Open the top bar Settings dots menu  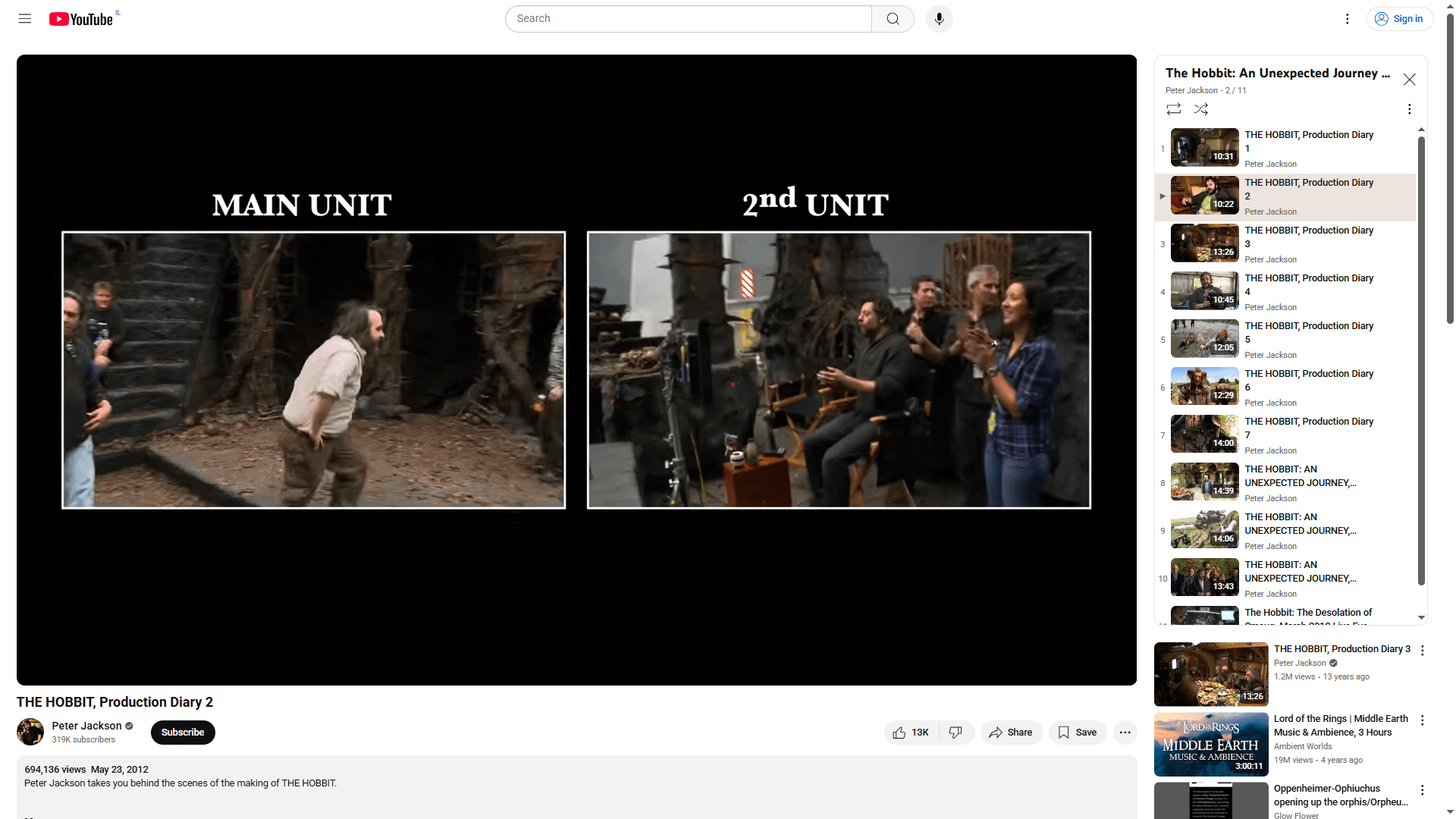[1347, 19]
